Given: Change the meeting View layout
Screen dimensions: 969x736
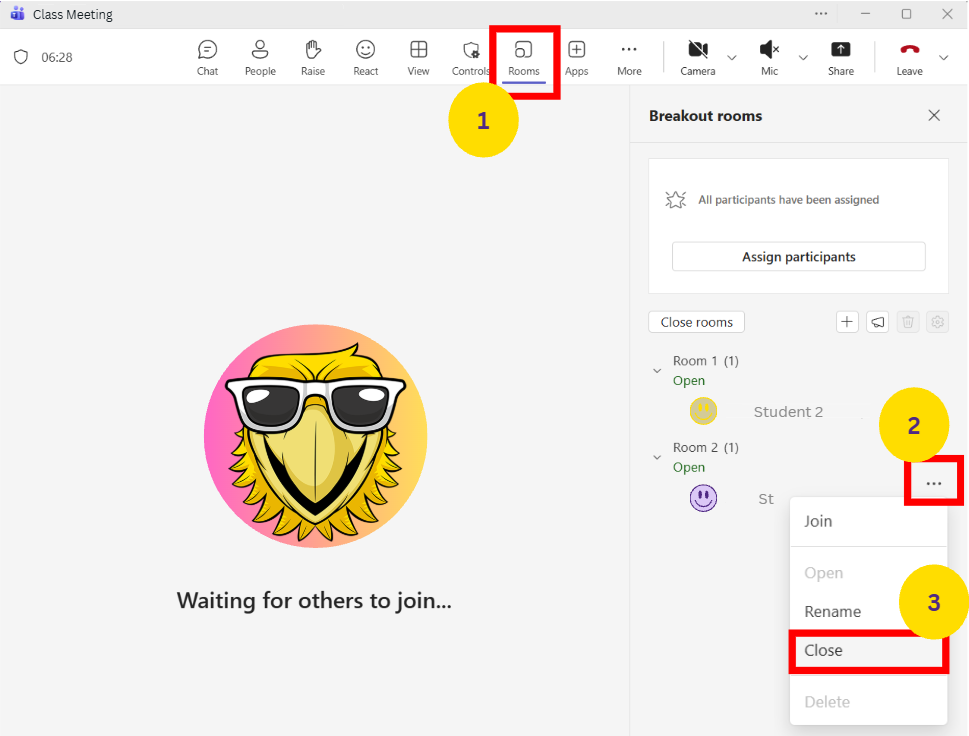Looking at the screenshot, I should (418, 57).
